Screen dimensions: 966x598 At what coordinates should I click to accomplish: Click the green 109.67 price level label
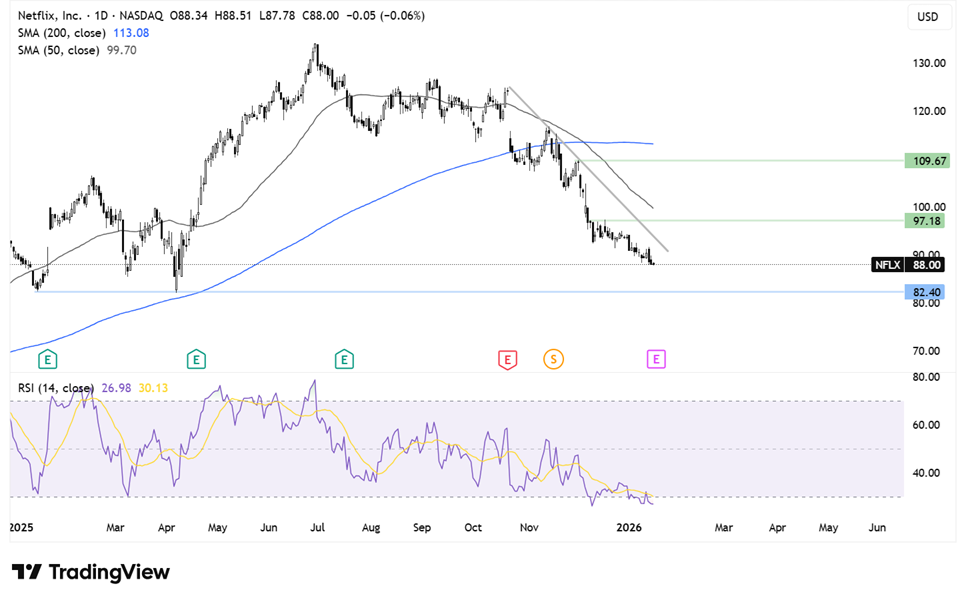[927, 161]
